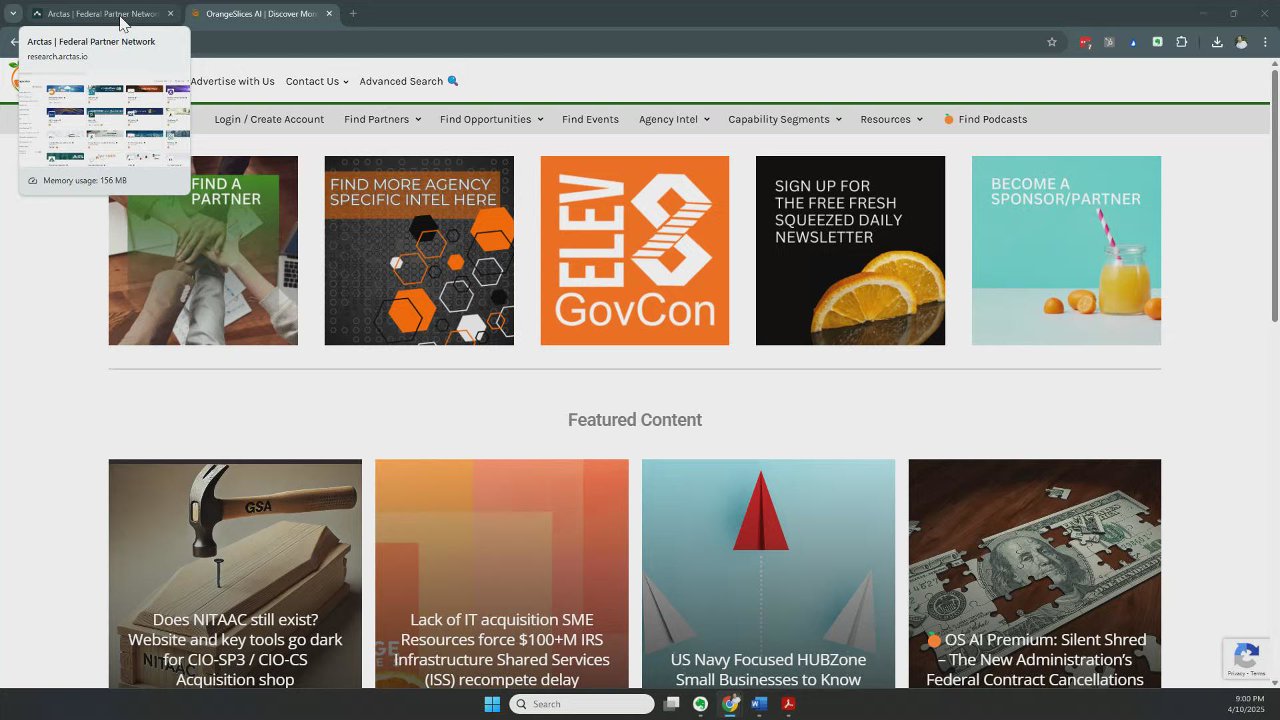
Task: Expand the Resources menu
Action: click(x=891, y=119)
